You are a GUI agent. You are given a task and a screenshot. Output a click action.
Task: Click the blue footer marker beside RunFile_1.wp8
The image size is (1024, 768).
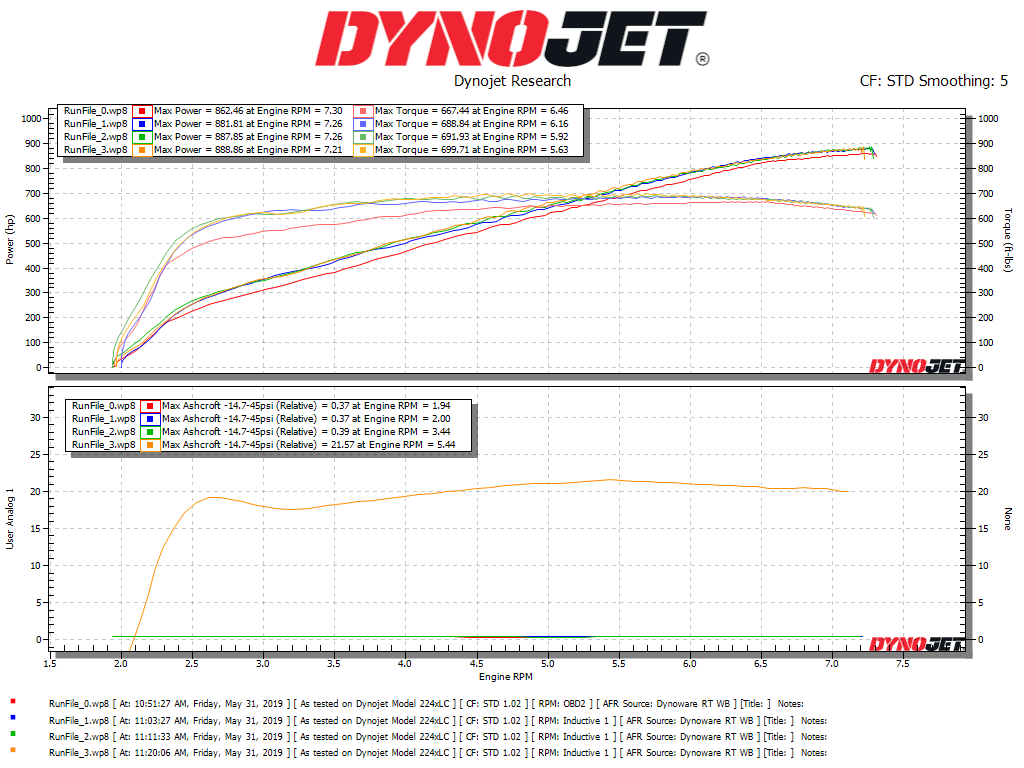tap(12, 718)
